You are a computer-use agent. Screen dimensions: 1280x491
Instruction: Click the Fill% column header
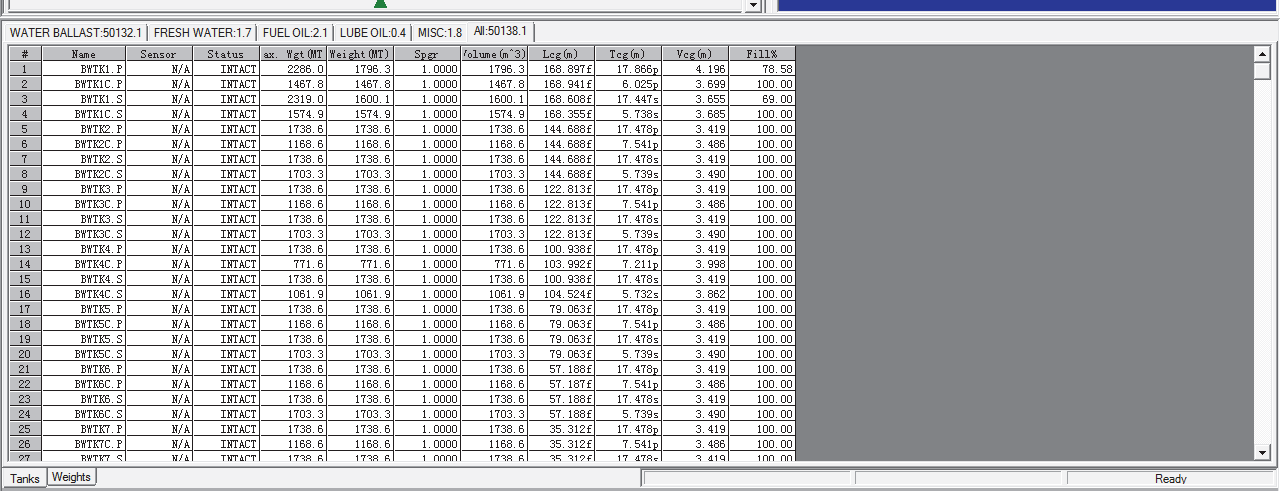761,54
